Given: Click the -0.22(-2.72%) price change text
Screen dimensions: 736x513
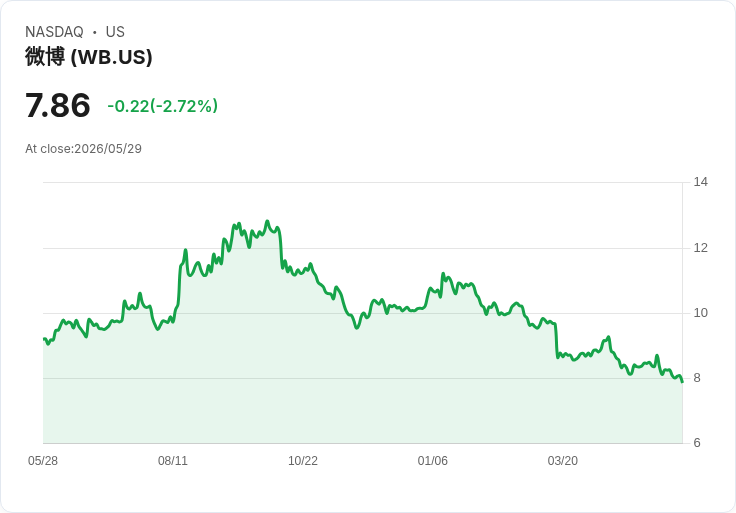Looking at the screenshot, I should point(162,106).
